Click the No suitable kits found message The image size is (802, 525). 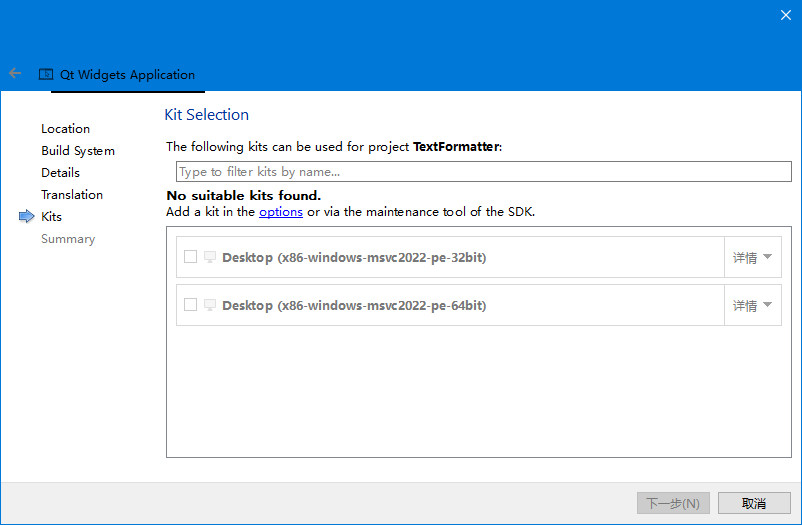(x=243, y=195)
